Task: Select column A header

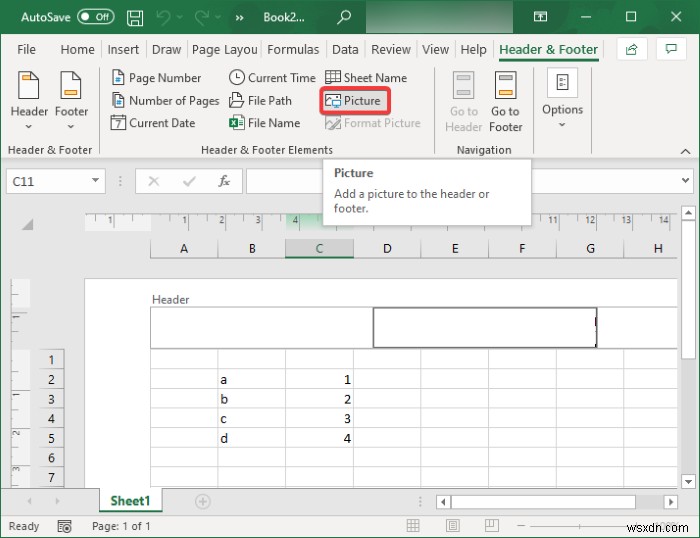Action: coord(184,249)
